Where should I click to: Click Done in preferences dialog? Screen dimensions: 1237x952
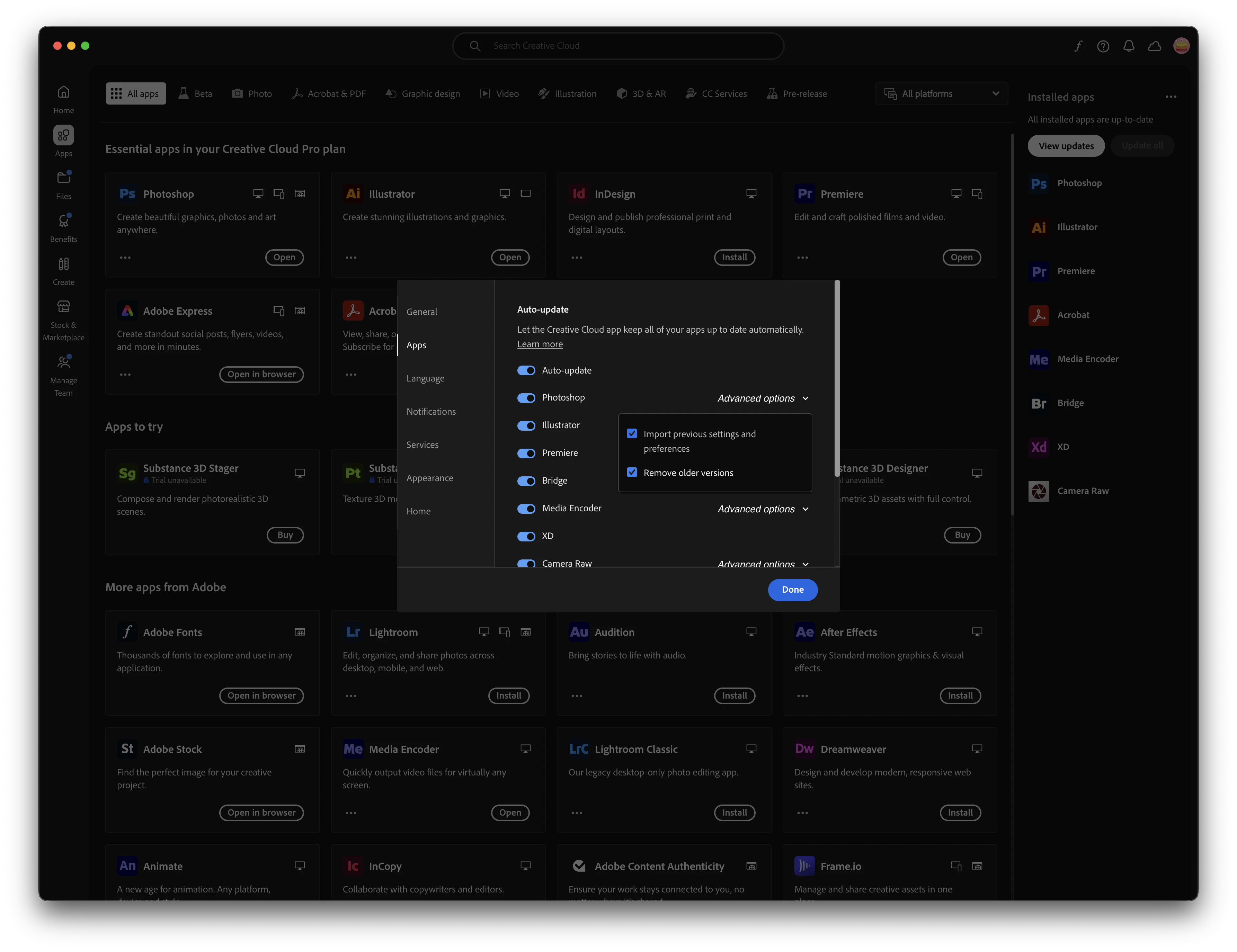click(792, 590)
